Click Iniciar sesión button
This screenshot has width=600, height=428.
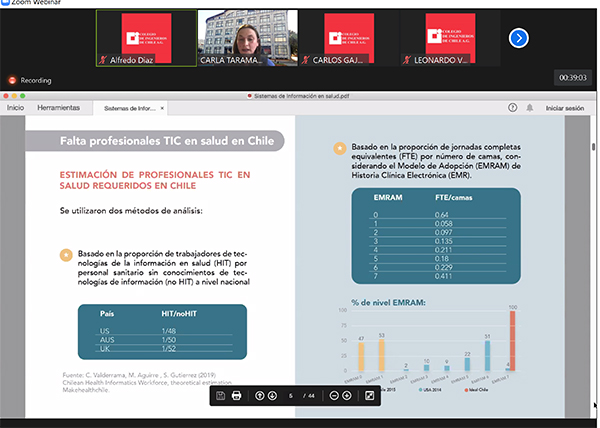pyautogui.click(x=564, y=107)
